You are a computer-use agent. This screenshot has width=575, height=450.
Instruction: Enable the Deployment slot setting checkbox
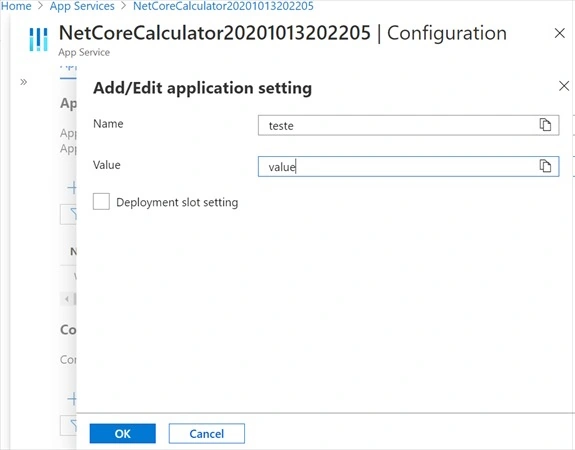[x=101, y=201]
